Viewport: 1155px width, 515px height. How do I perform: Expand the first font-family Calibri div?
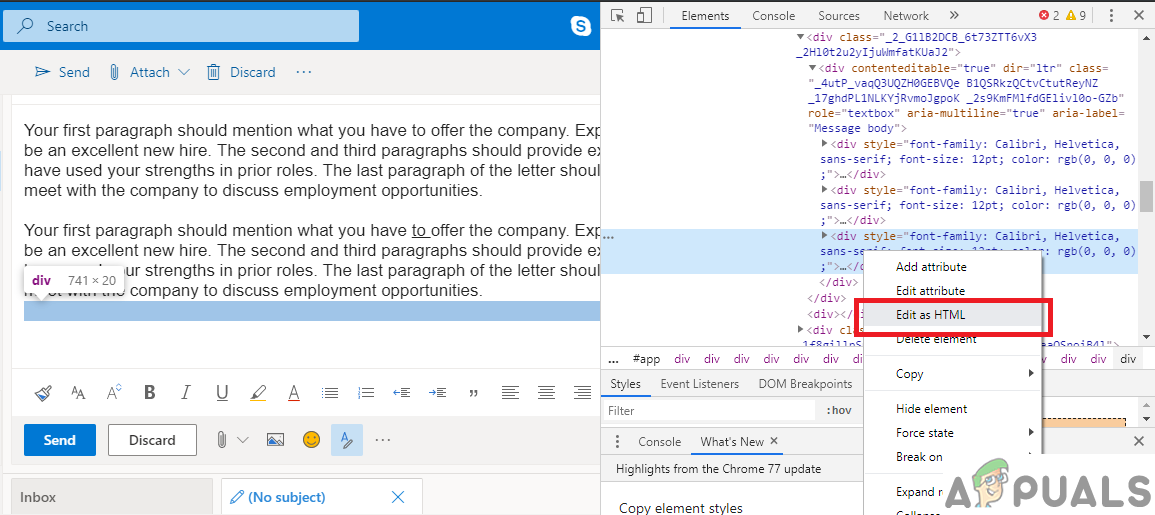click(x=824, y=144)
